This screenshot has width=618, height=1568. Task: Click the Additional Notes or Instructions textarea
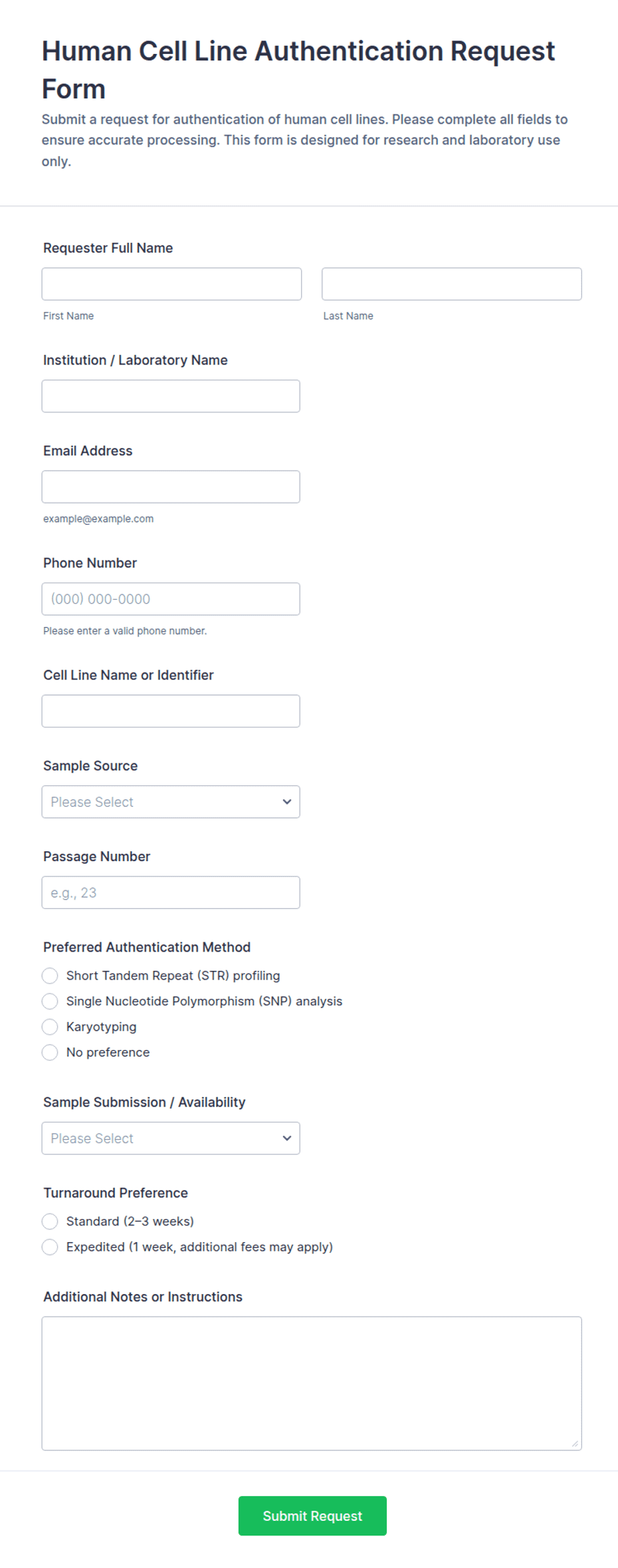click(312, 1383)
